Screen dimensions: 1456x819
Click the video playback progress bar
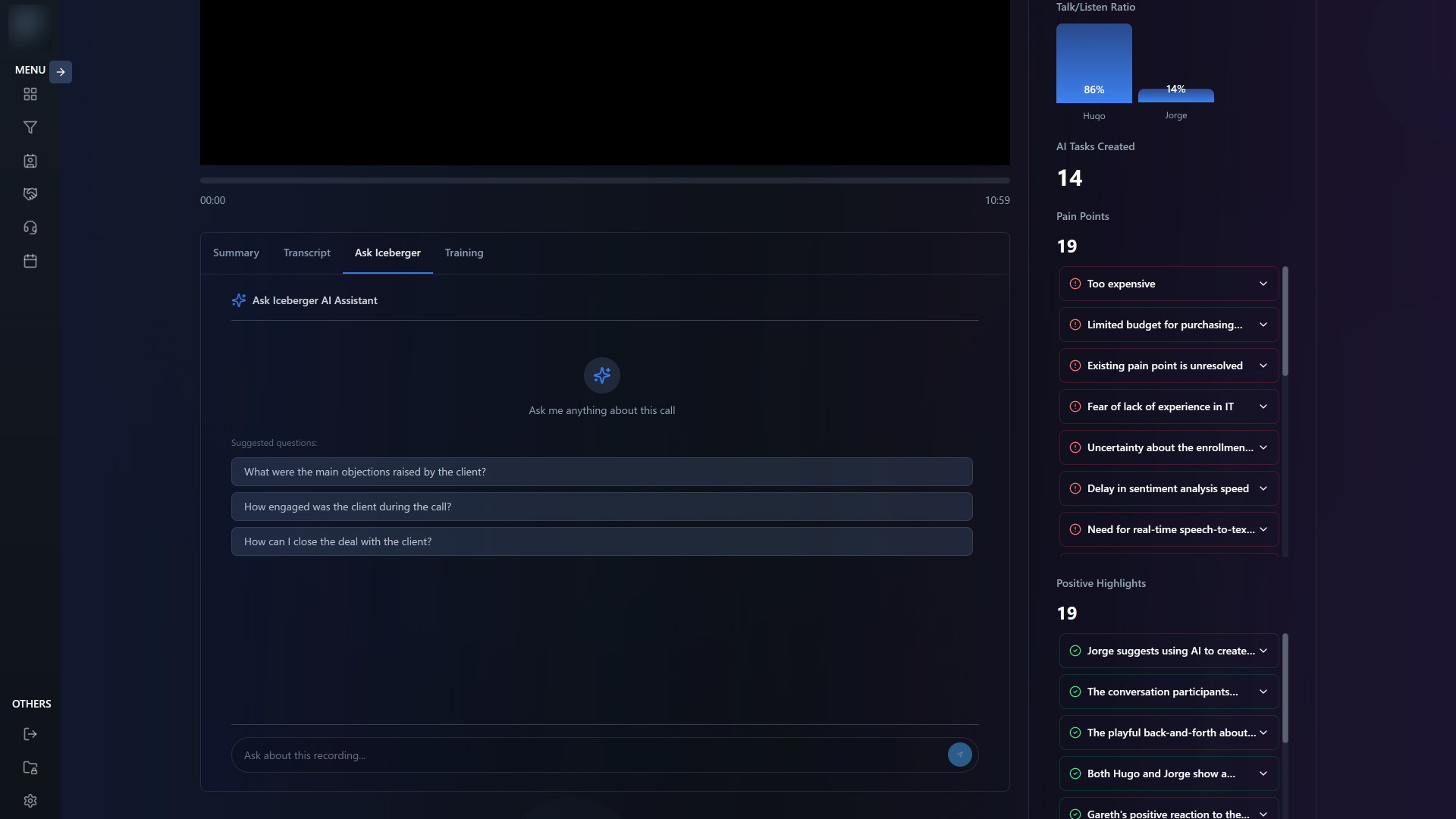click(605, 180)
